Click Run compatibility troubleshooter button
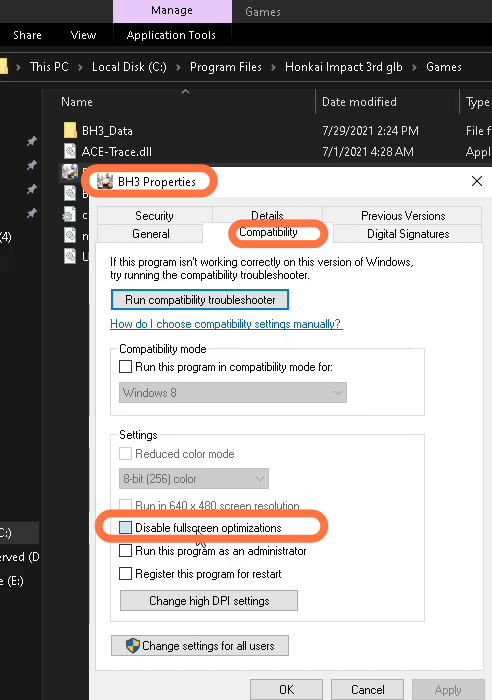 coord(200,300)
